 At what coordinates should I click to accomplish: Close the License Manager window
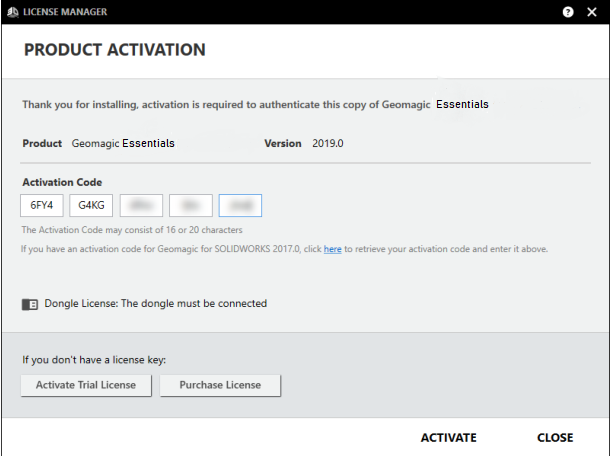click(592, 12)
